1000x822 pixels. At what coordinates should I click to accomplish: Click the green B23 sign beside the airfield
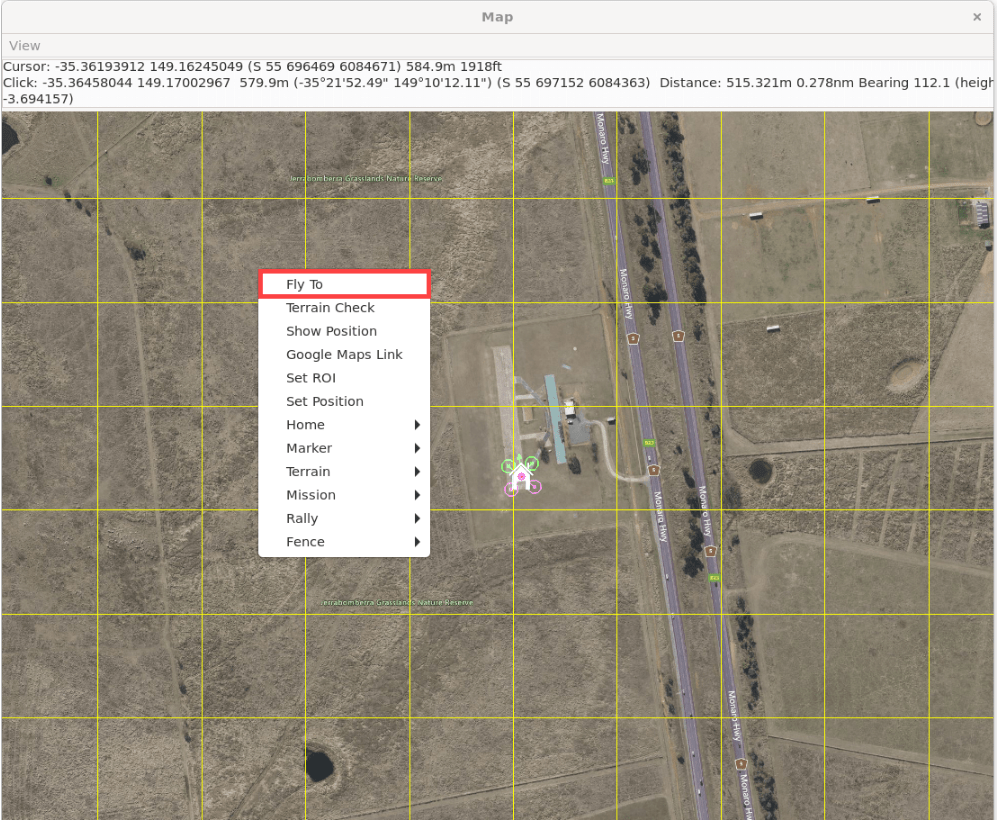[649, 443]
